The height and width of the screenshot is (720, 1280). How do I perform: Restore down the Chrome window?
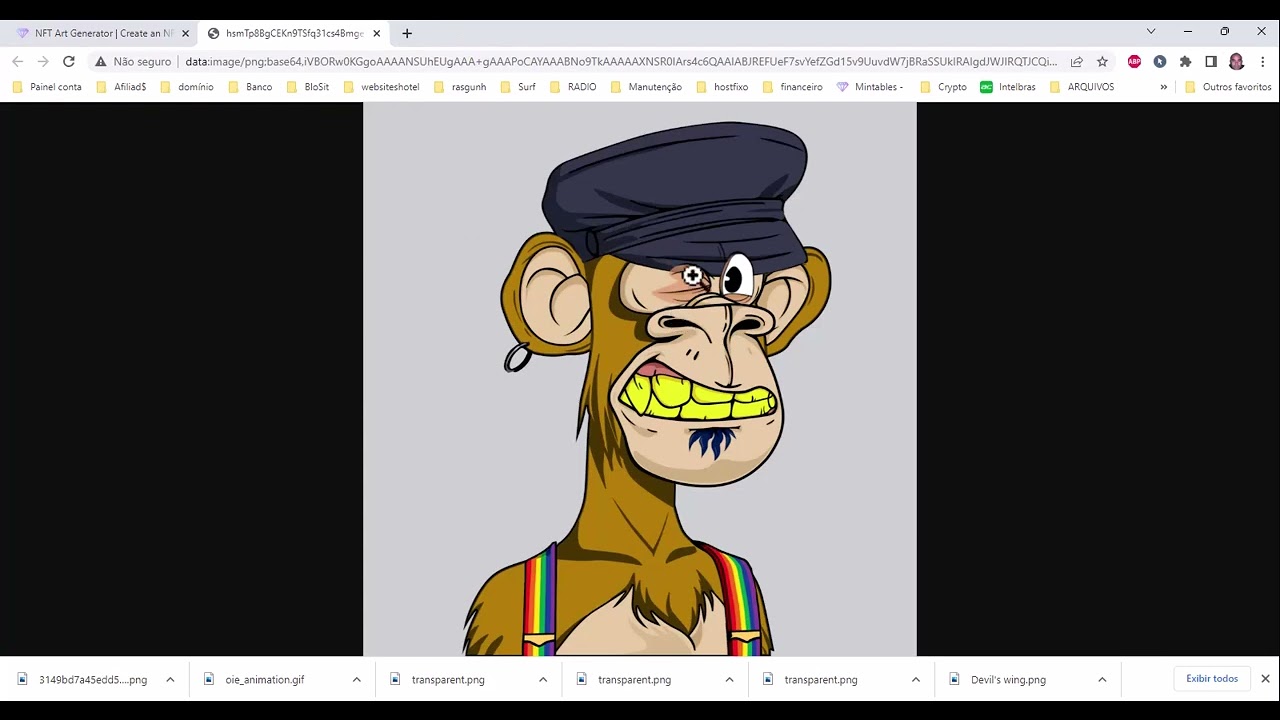[x=1224, y=32]
